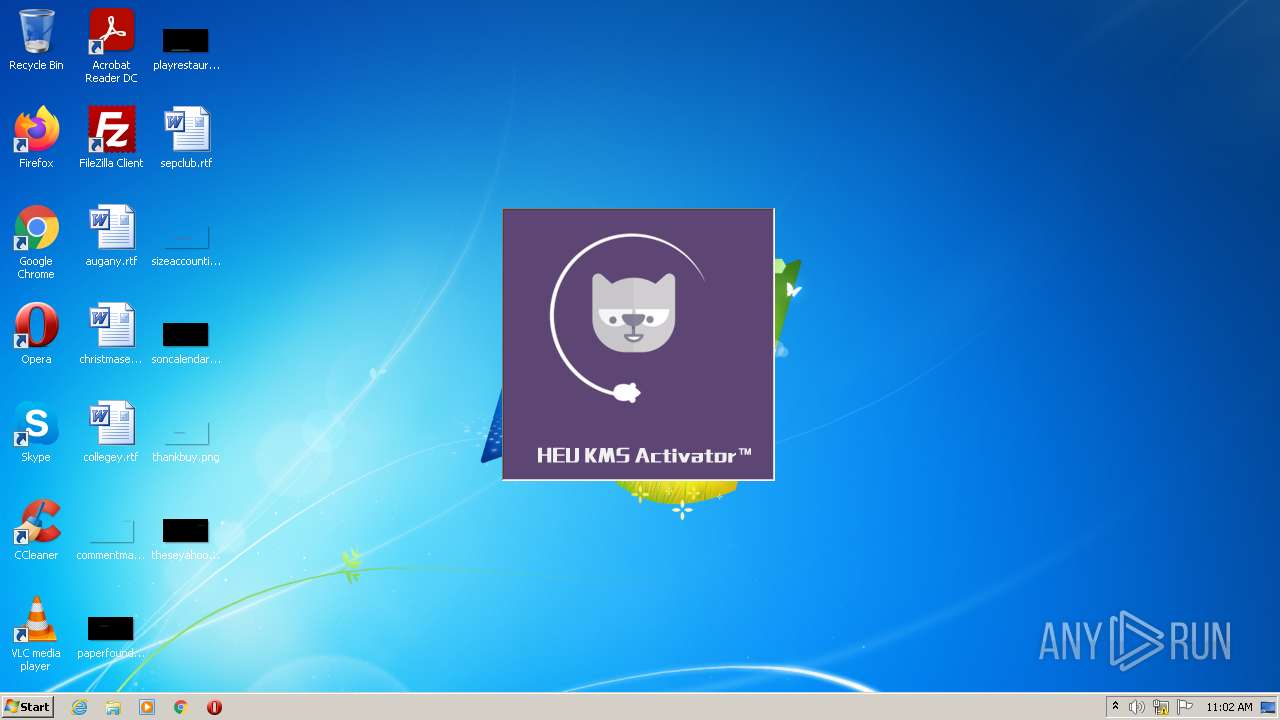1280x720 pixels.
Task: Open the volume speaker tray icon
Action: (x=1137, y=707)
